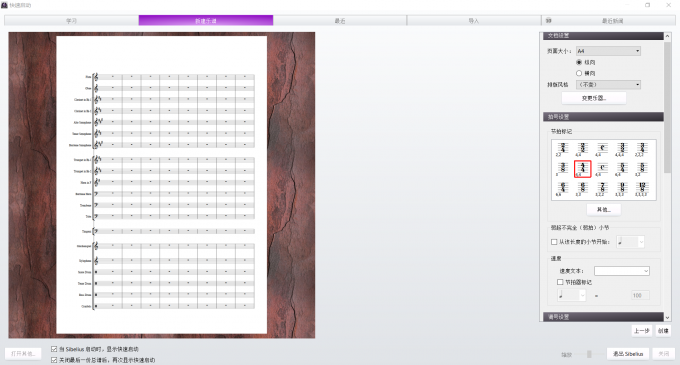Collapse the 文档设置 document settings section

(x=603, y=36)
